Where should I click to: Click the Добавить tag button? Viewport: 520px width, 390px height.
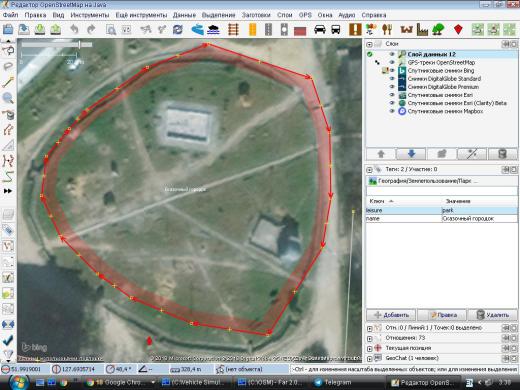(x=391, y=315)
